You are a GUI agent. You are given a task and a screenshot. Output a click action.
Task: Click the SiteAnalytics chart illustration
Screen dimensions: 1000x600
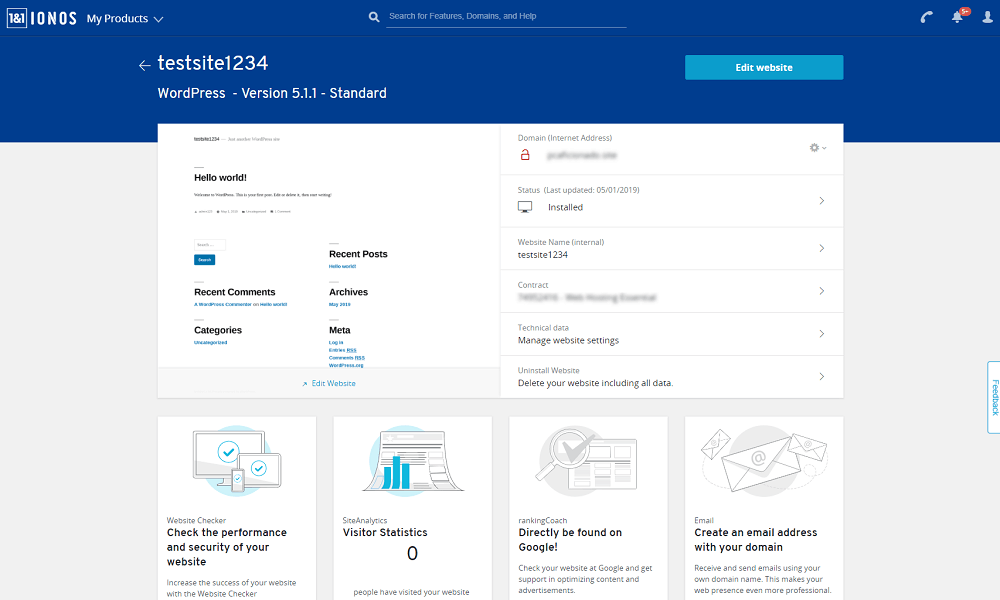(413, 461)
